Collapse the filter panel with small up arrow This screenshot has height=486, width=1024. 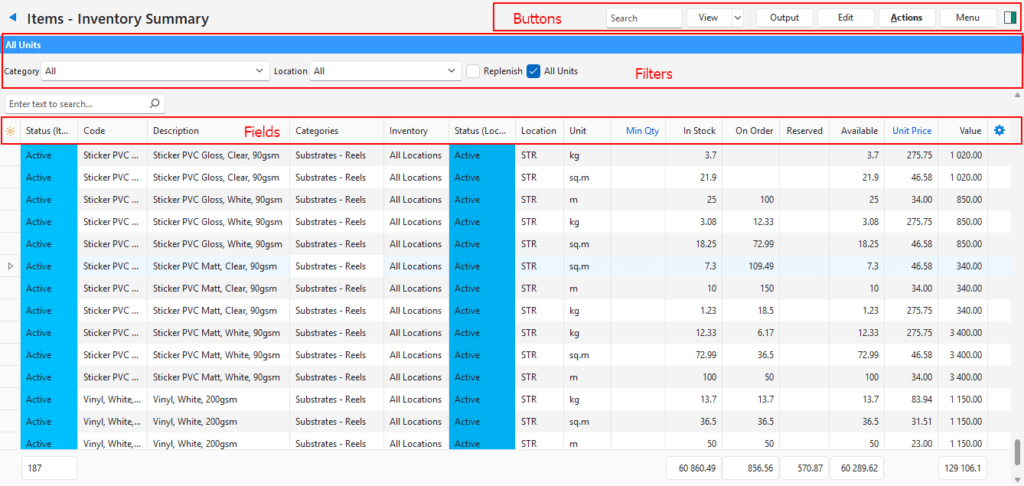1017,94
